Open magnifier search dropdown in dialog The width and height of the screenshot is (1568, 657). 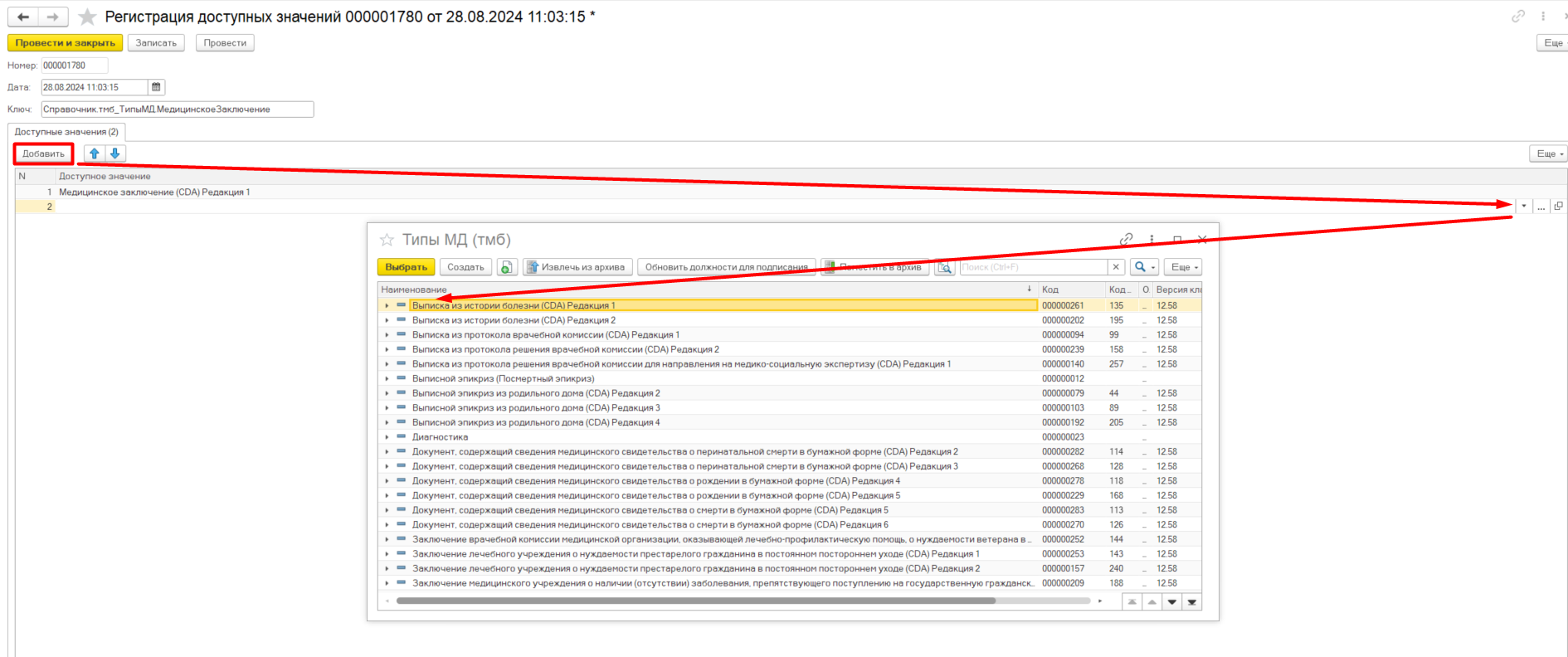pos(1144,267)
